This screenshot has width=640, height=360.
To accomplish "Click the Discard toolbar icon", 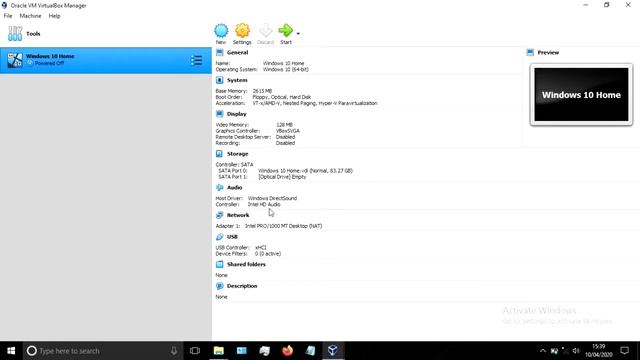I will [265, 31].
